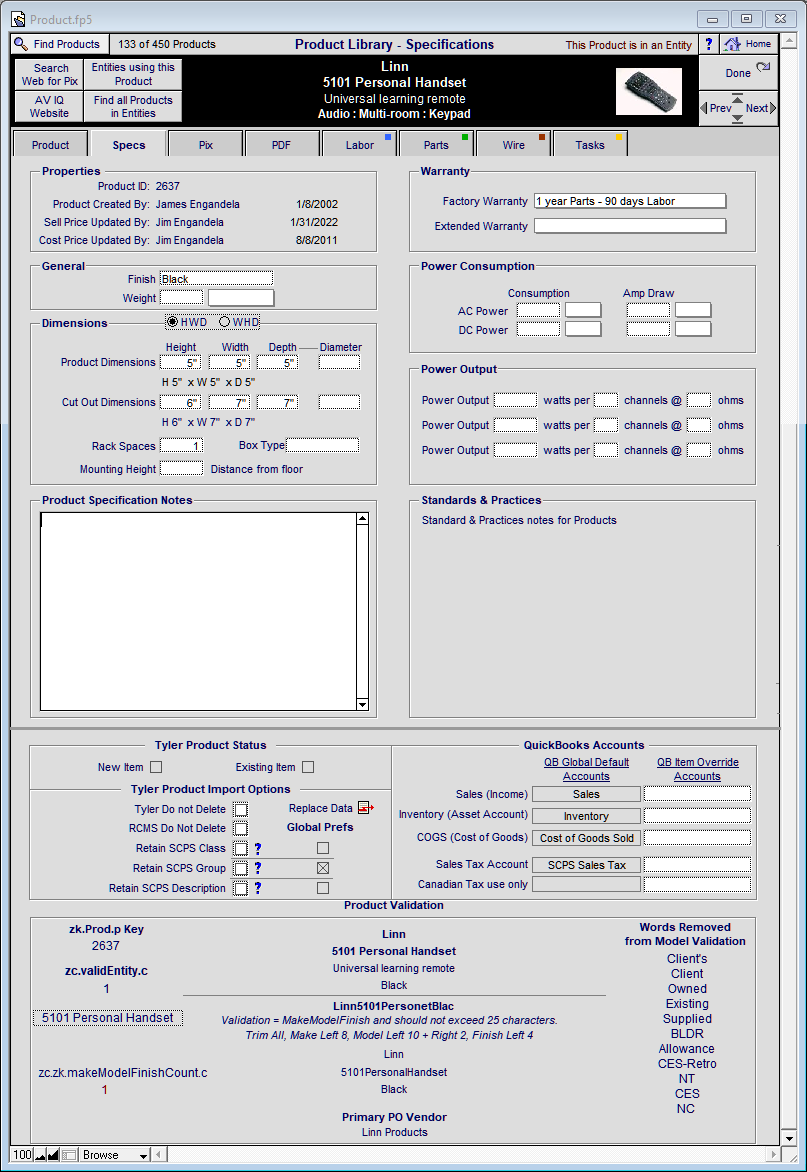This screenshot has width=807, height=1172.
Task: Select the HWD dimension order radio
Action: 173,322
